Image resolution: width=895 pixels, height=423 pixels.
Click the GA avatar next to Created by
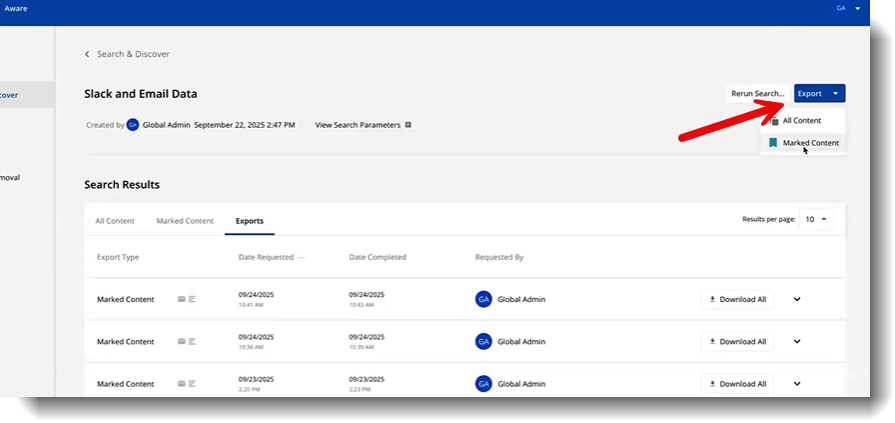tap(133, 125)
